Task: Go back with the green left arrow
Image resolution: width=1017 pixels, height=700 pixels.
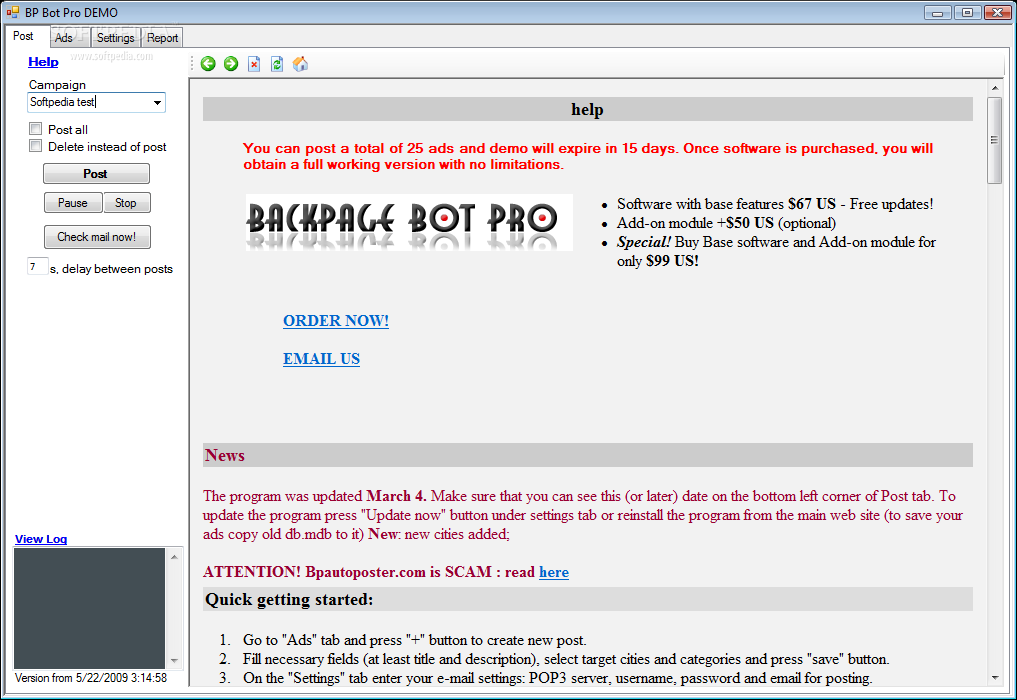Action: [x=208, y=64]
